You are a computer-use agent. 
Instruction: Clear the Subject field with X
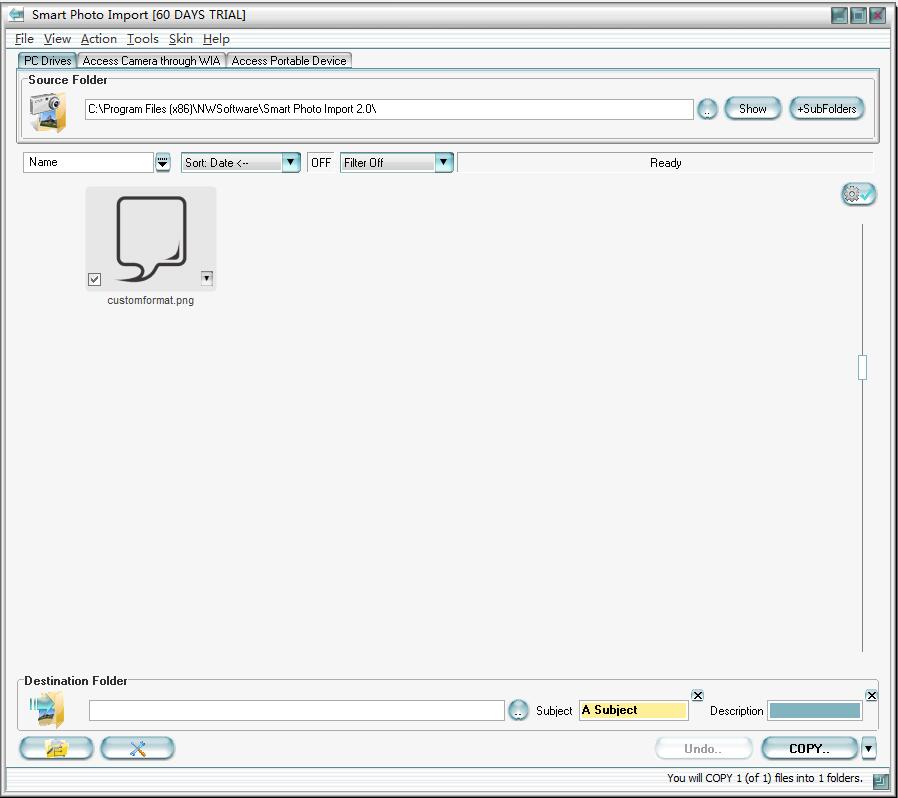click(698, 695)
